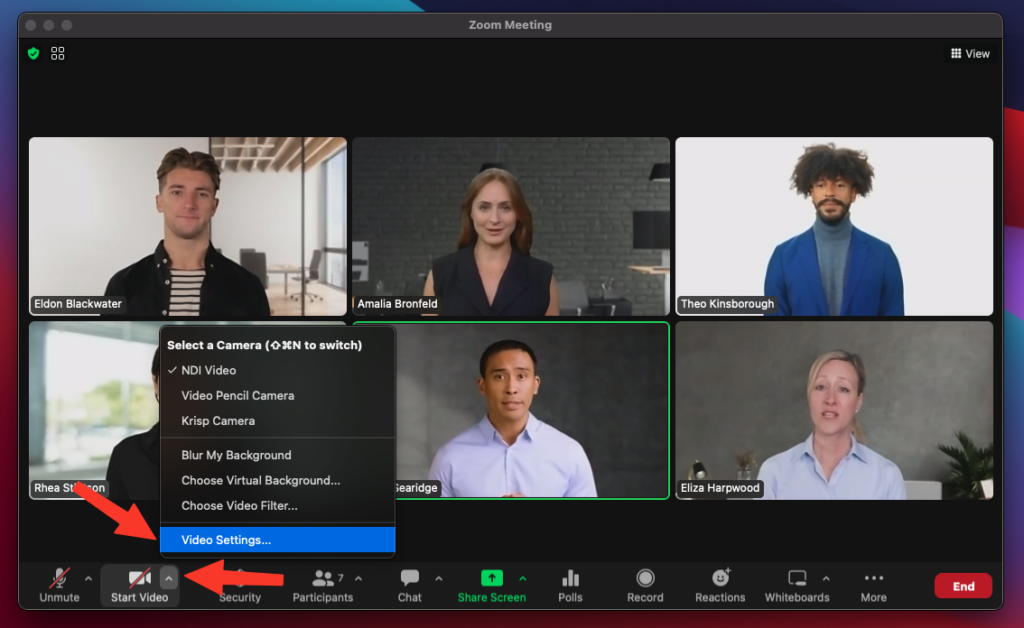Select Krisp Camera
Screen dimensions: 1024x628
pos(278,421)
